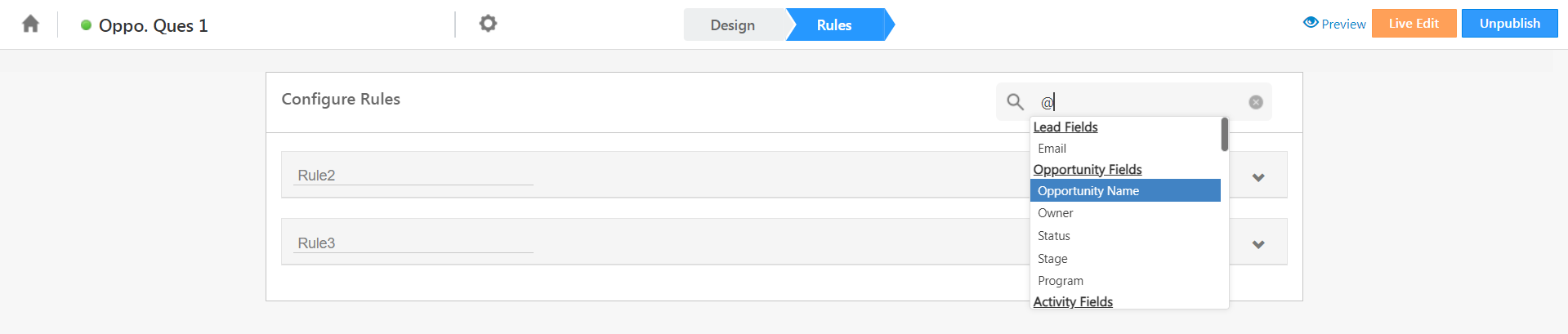Screen dimensions: 1568x334
Task: Expand the Rule2 chevron
Action: tap(1258, 177)
